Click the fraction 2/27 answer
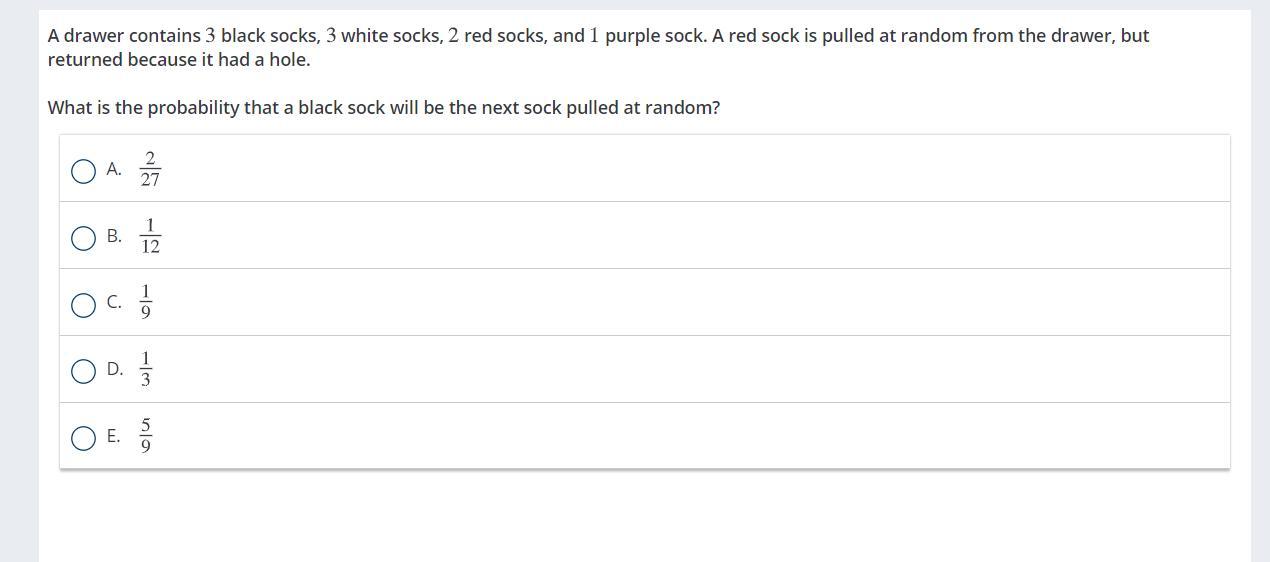The height and width of the screenshot is (562, 1270). pyautogui.click(x=150, y=169)
